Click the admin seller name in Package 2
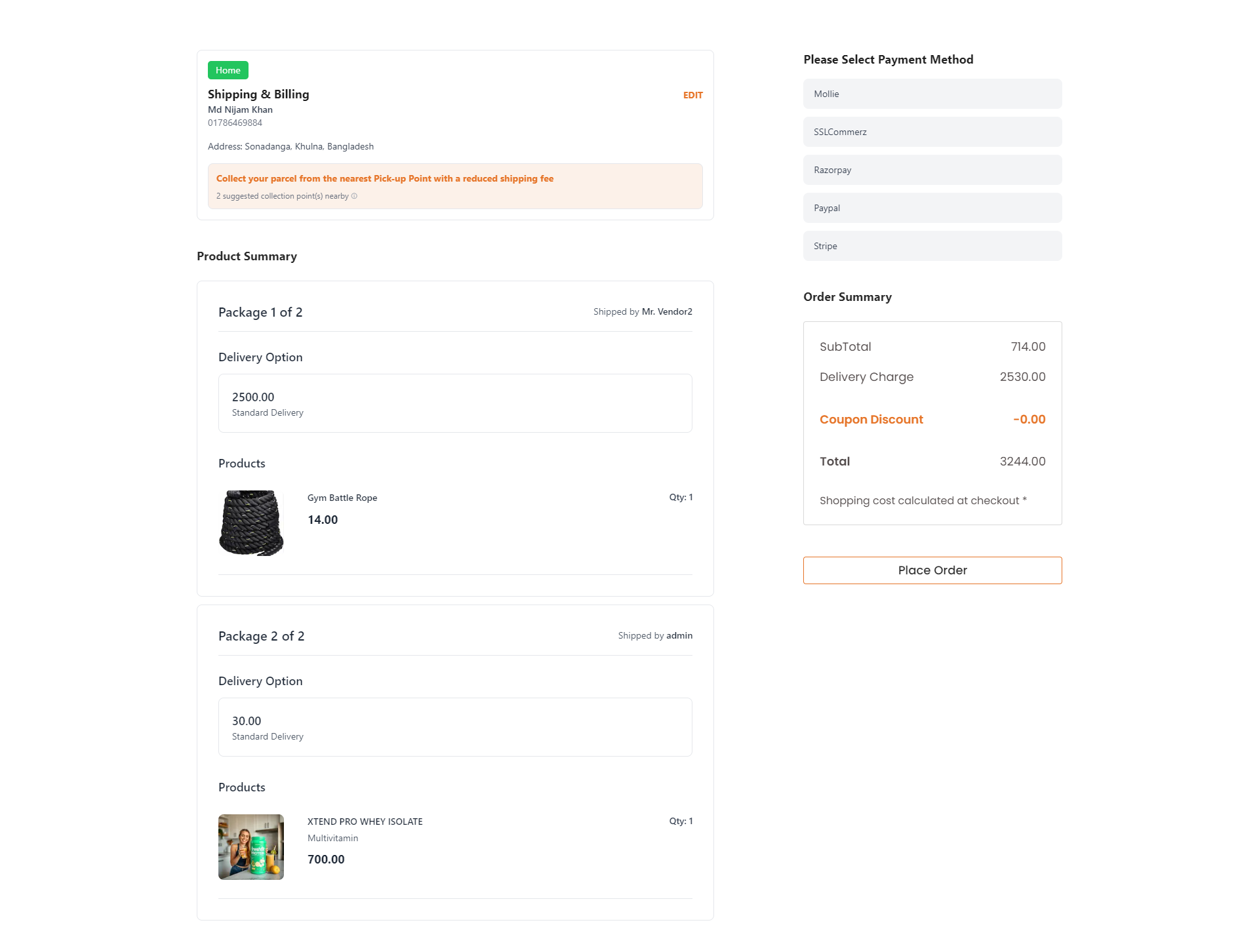1259x952 pixels. (x=679, y=635)
